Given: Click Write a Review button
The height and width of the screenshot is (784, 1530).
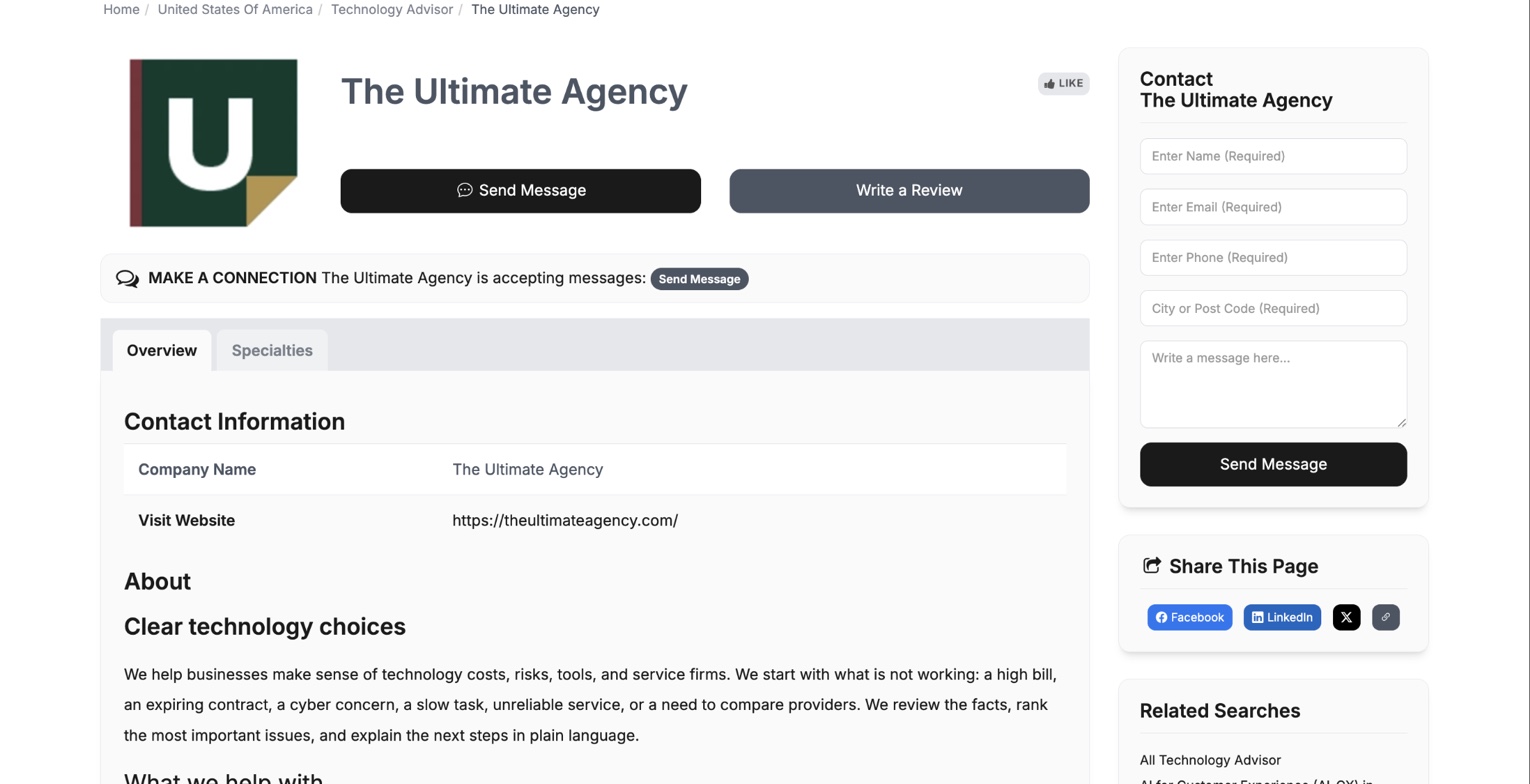Looking at the screenshot, I should [x=909, y=191].
